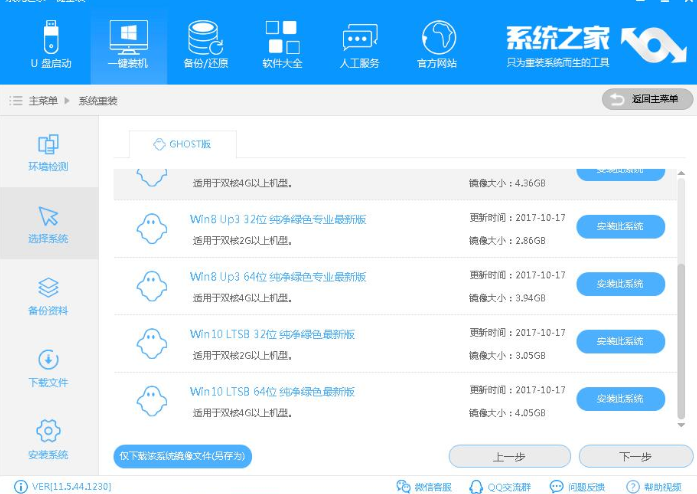This screenshot has width=697, height=494.
Task: Click the ghost icon for Win10 LTSB 64位
Action: coord(152,401)
